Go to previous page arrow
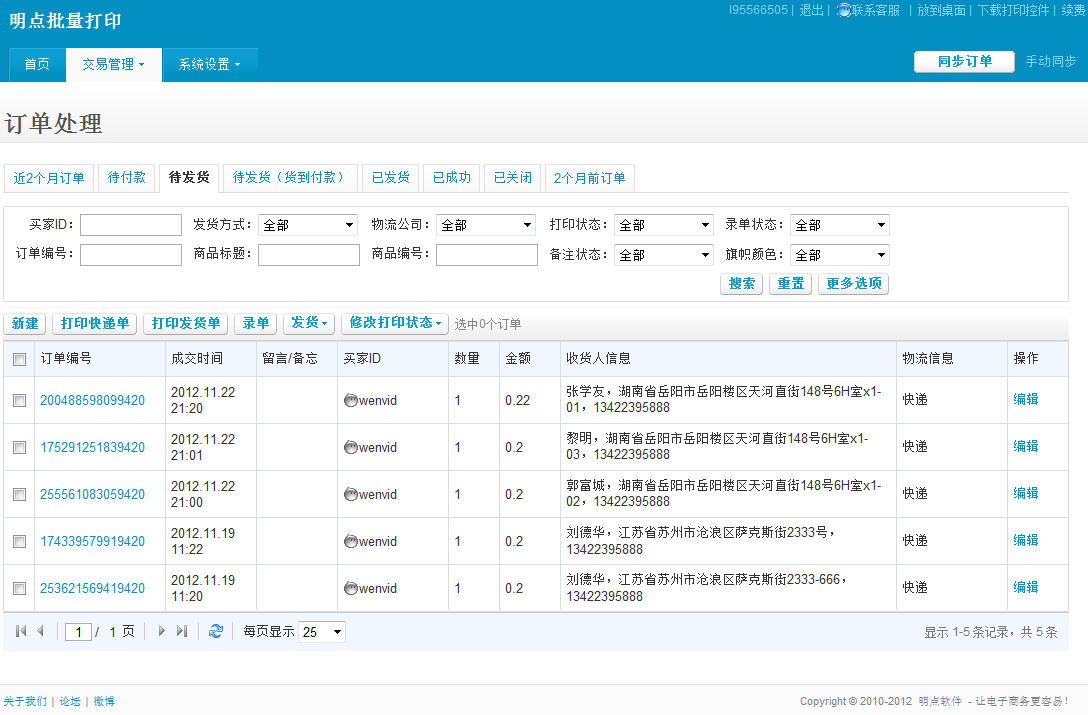 tap(41, 631)
